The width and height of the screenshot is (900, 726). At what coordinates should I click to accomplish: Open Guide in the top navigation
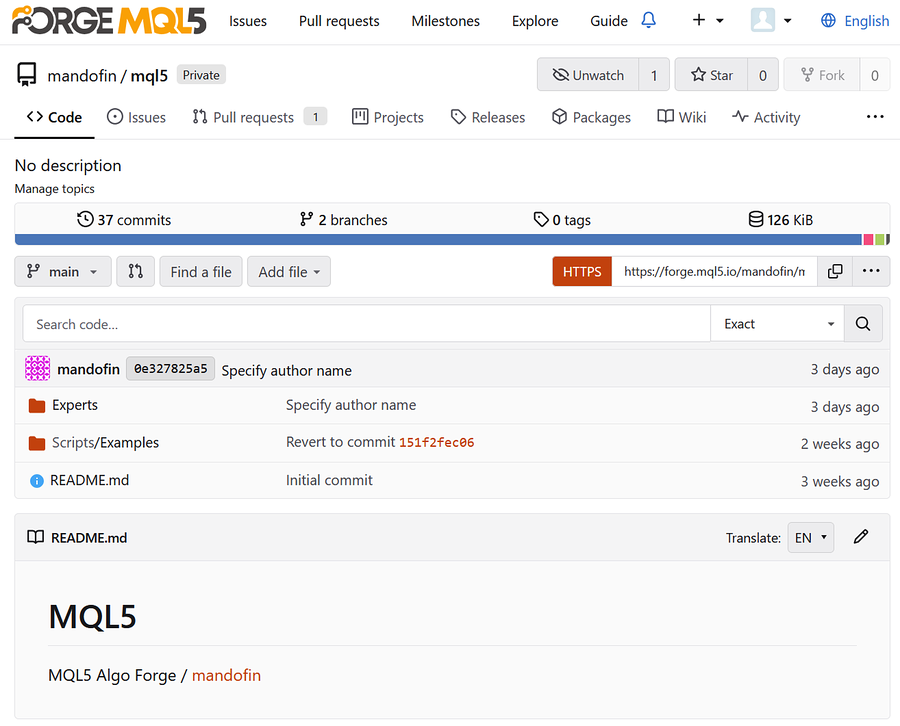coord(609,21)
